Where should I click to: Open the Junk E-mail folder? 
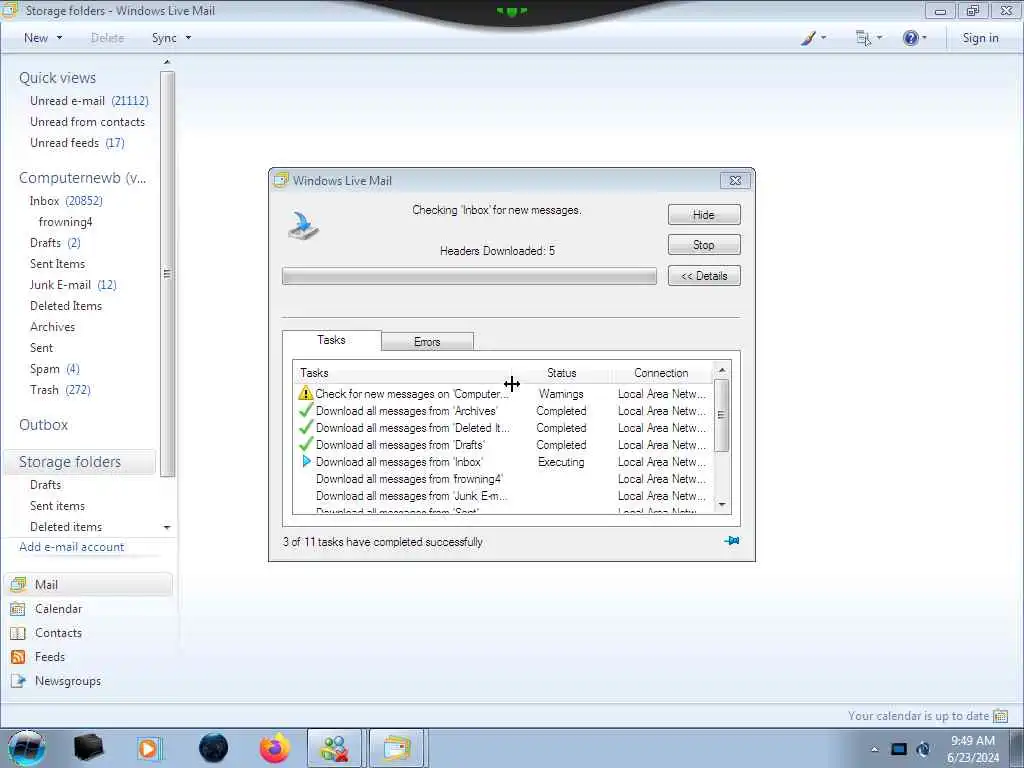pyautogui.click(x=73, y=285)
